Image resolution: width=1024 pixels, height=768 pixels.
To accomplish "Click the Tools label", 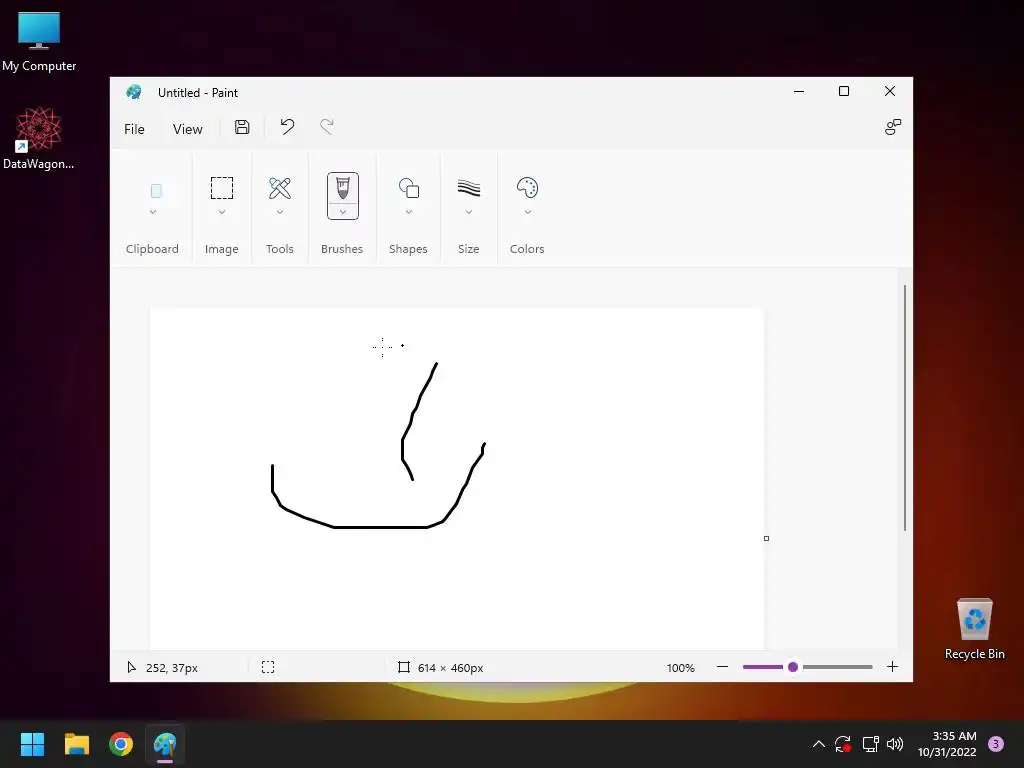I will click(280, 249).
